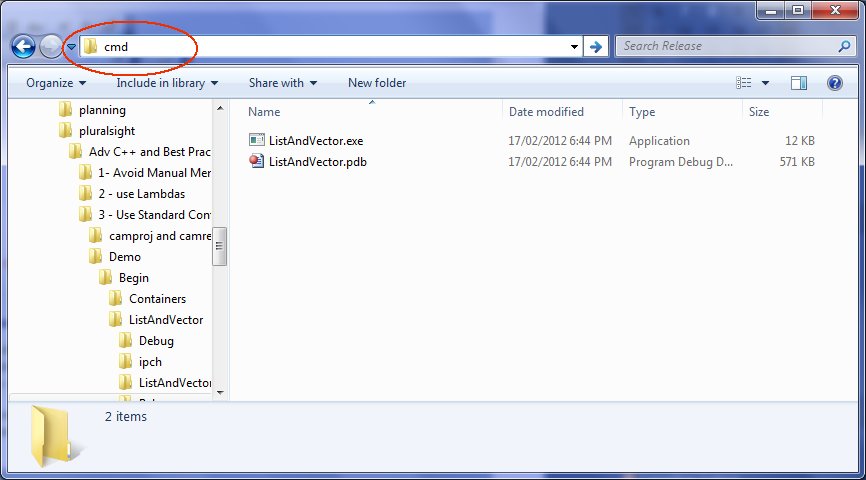Open the Share with menu
866x480 pixels.
pyautogui.click(x=282, y=83)
